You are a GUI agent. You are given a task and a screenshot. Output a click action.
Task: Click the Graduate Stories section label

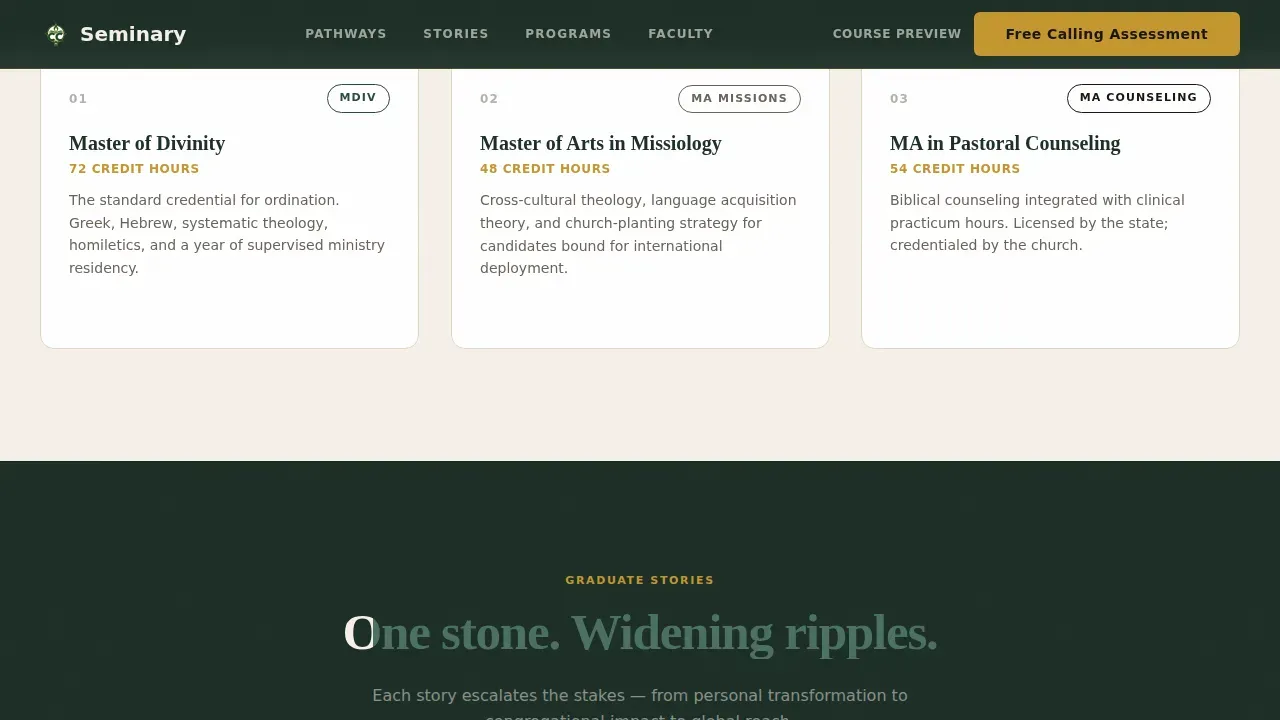(640, 580)
